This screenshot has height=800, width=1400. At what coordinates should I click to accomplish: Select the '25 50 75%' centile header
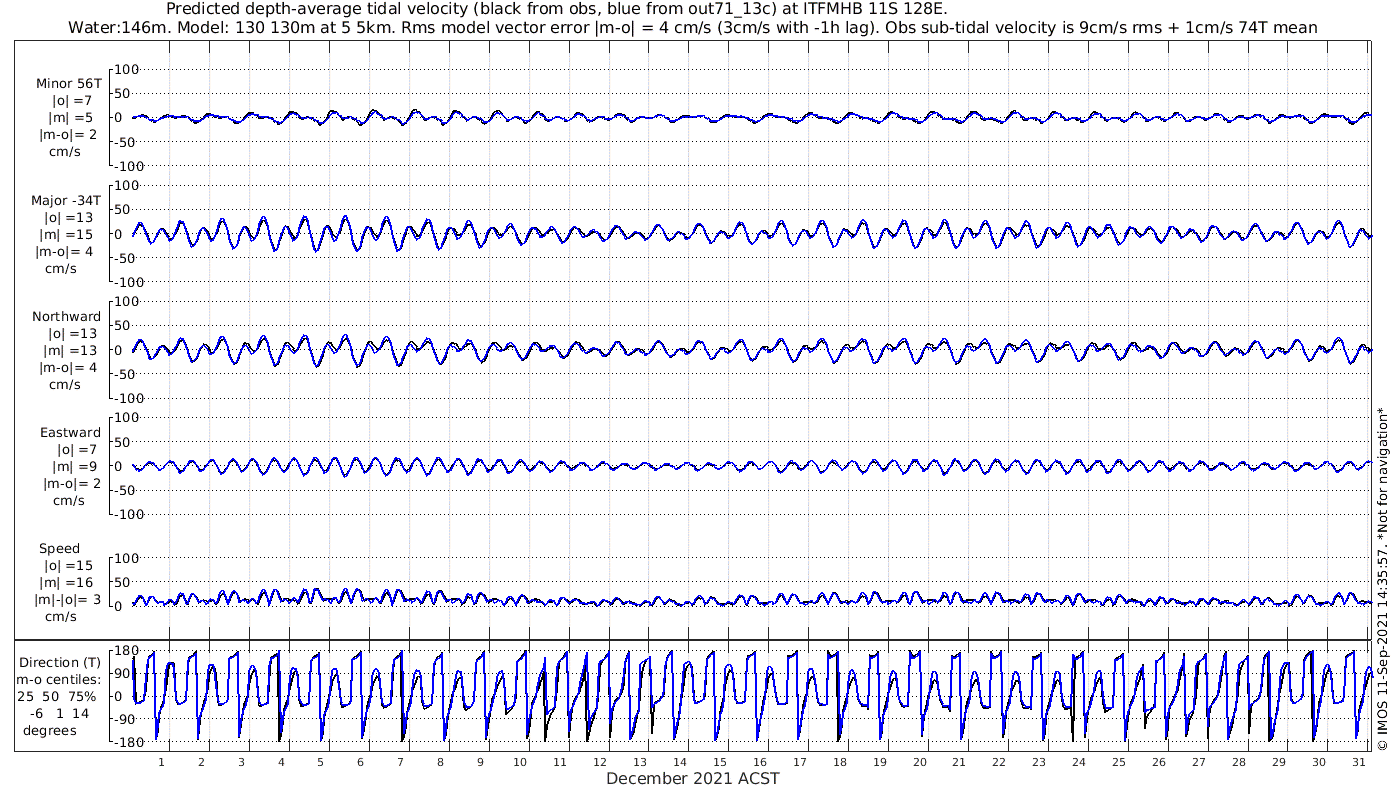tap(59, 696)
